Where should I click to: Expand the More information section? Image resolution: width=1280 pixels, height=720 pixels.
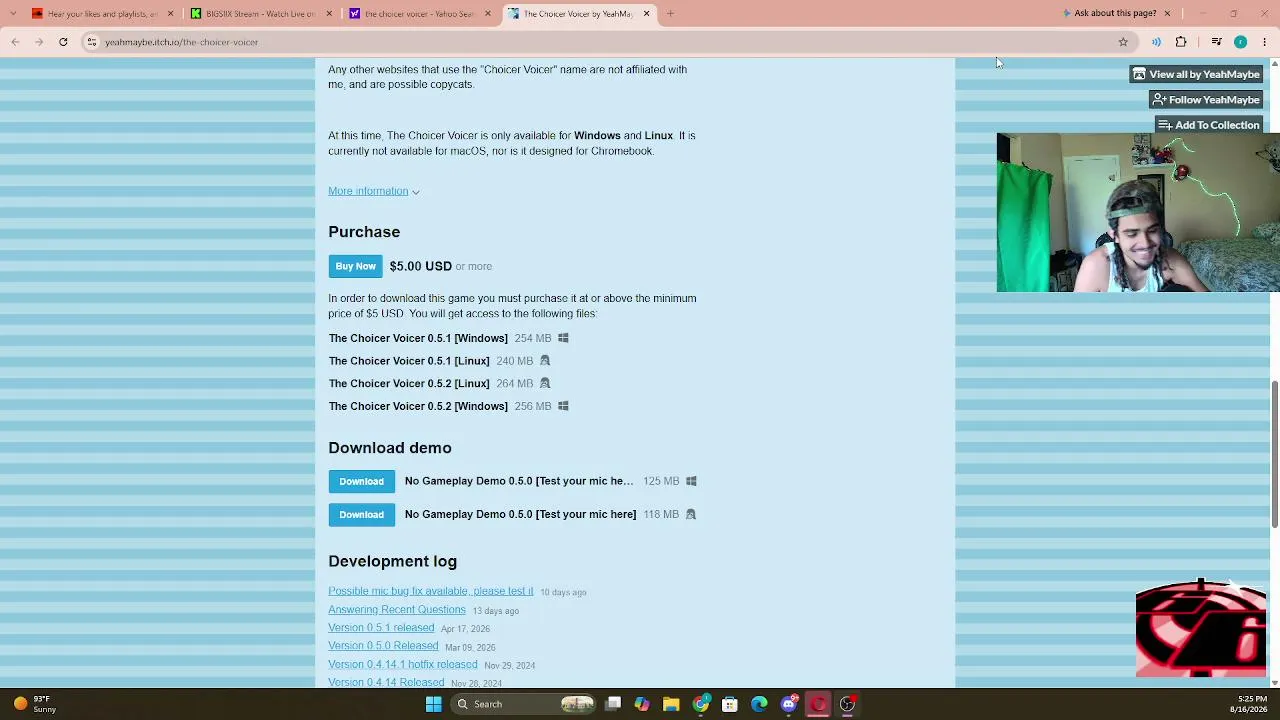(373, 191)
